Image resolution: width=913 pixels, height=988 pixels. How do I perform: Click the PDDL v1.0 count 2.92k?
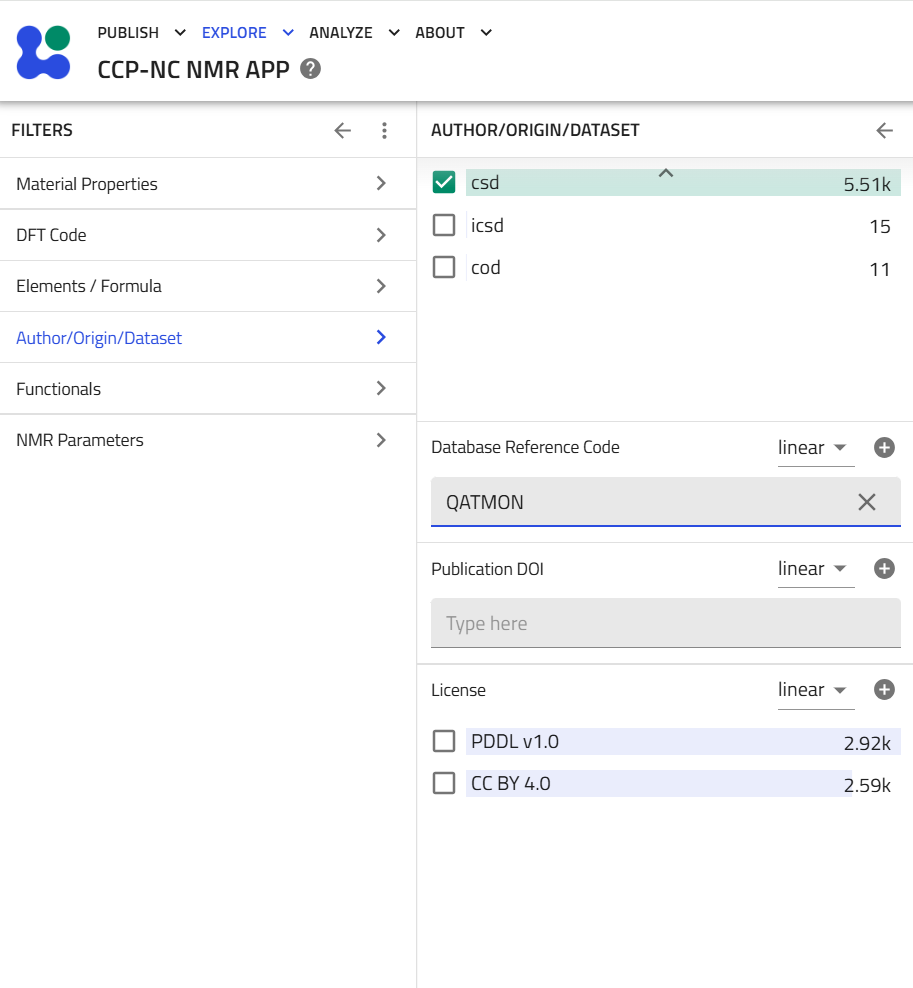[867, 744]
